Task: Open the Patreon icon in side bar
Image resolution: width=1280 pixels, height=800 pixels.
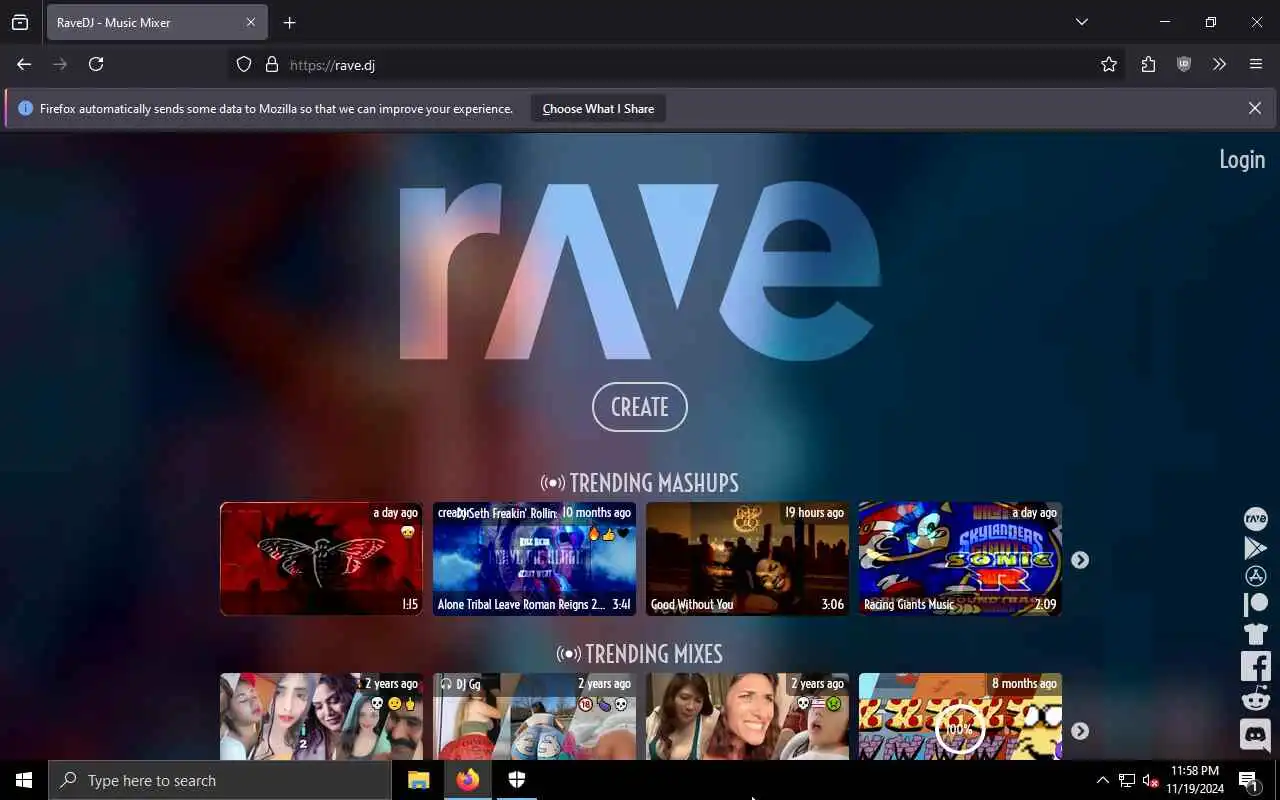Action: [1255, 604]
